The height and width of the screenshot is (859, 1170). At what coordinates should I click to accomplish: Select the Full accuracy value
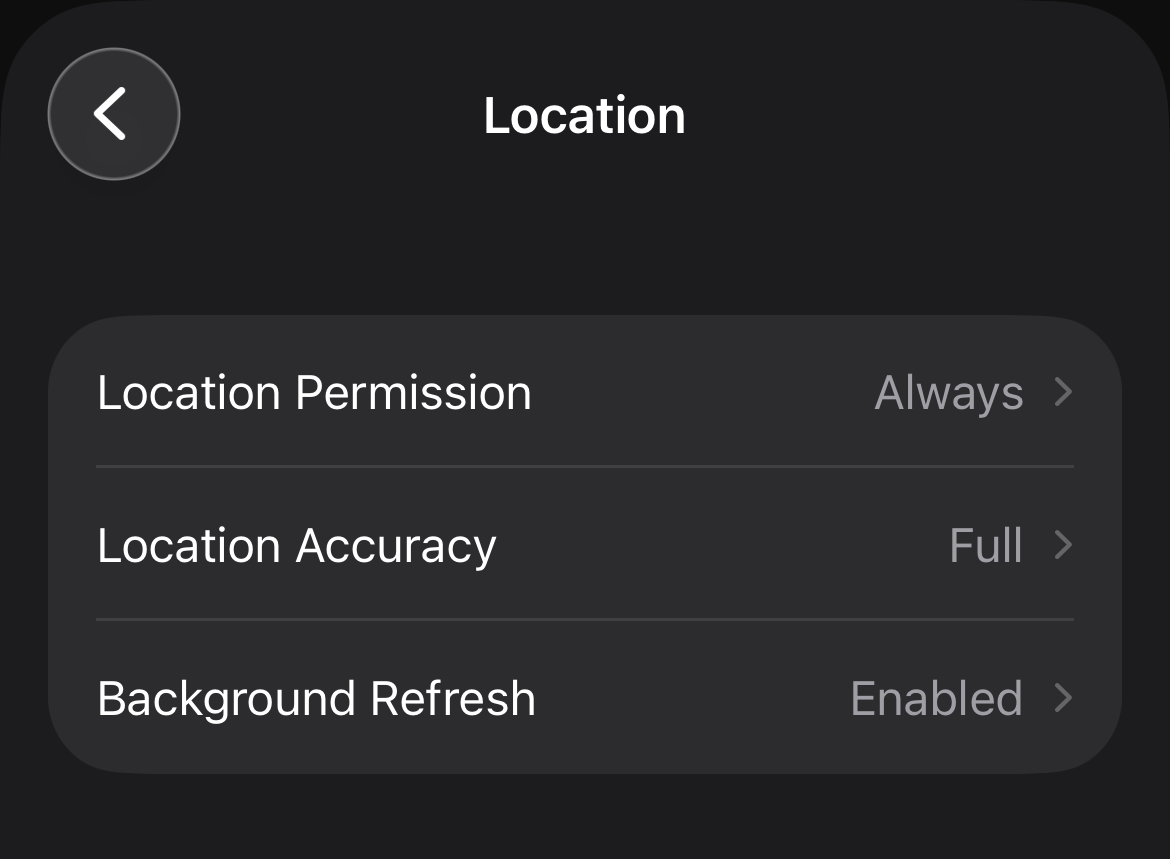986,545
